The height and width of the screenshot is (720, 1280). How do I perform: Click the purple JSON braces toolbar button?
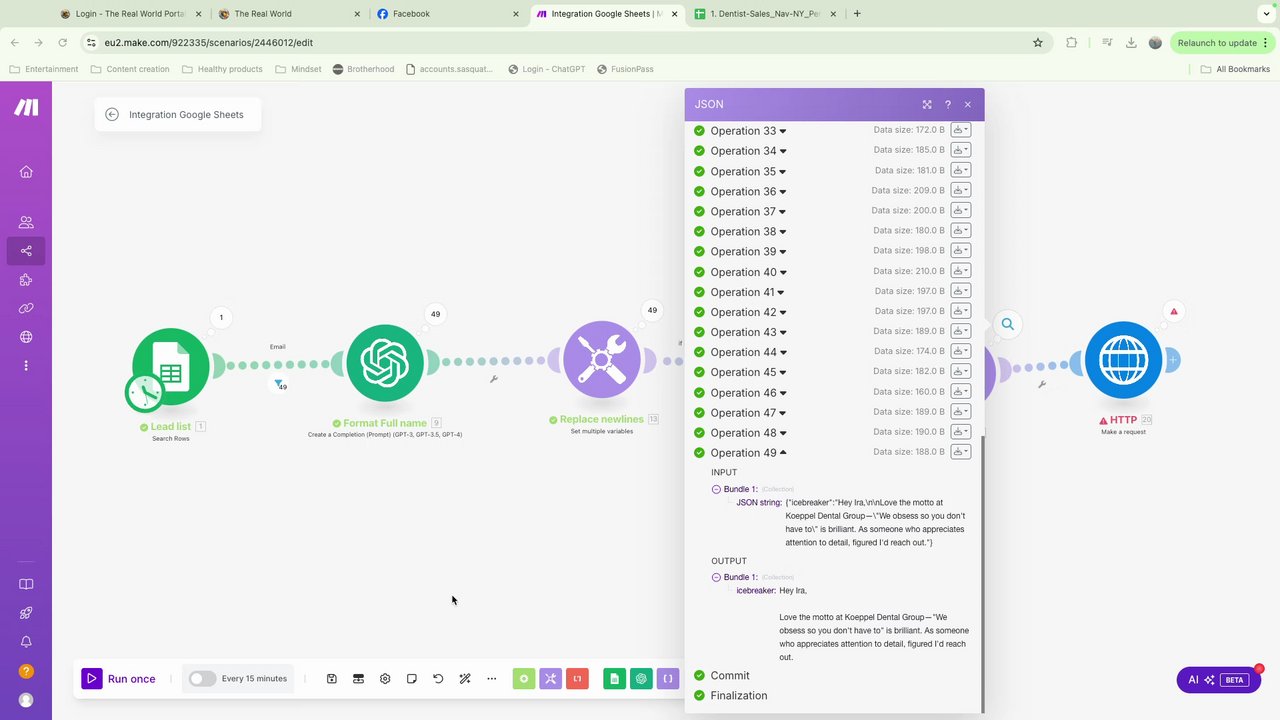click(668, 679)
